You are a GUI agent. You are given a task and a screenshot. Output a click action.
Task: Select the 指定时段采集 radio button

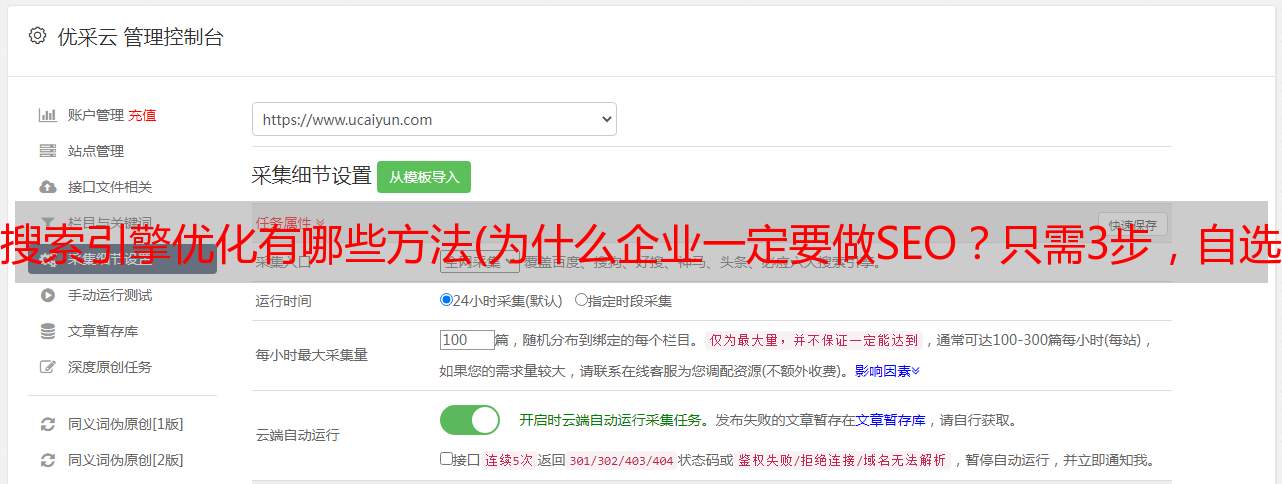(x=581, y=299)
